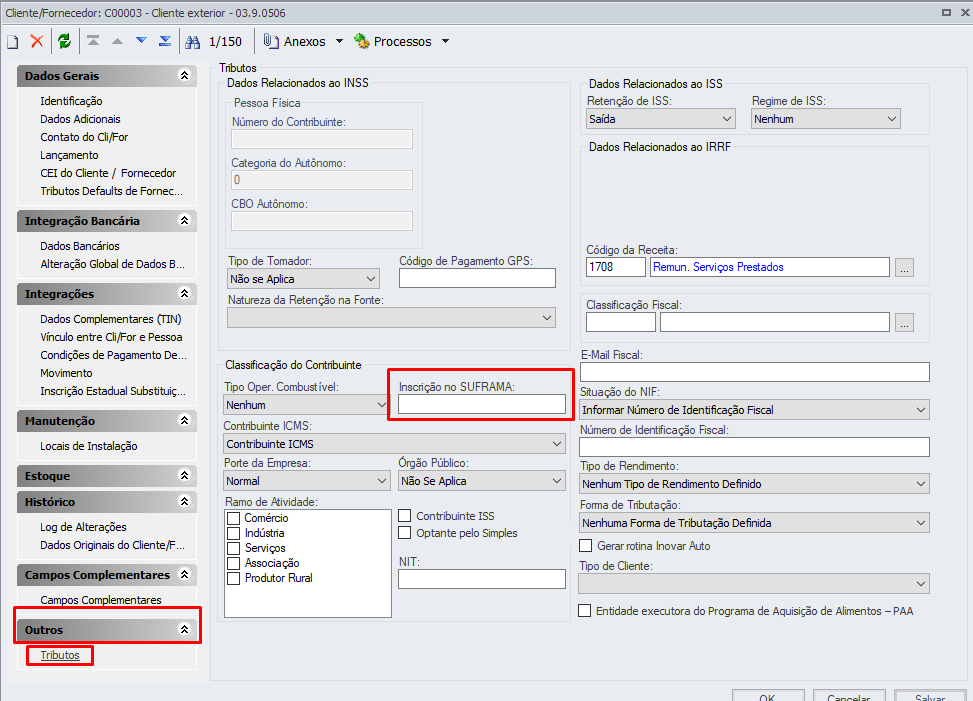Open the Tipo de Rendimento dropdown
Screen dimensions: 973x701
[755, 483]
